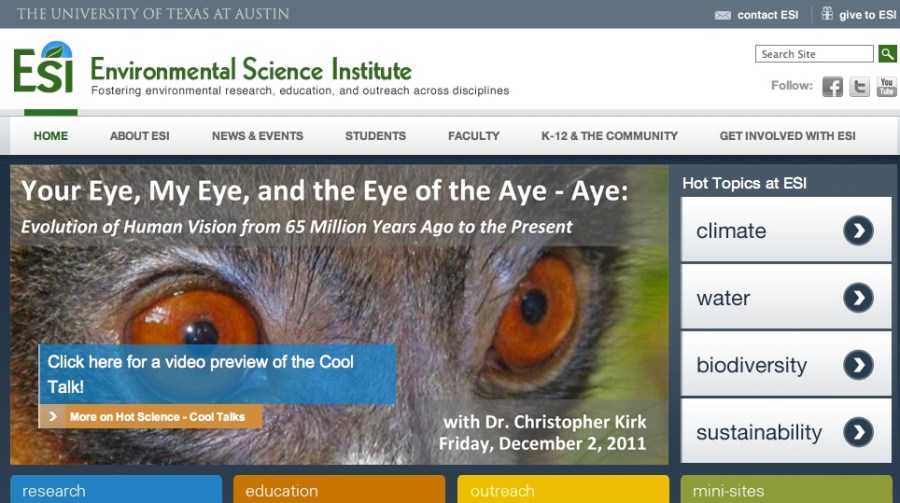Expand the sustainability hot topic arrow
Screen dimensions: 900x503
click(x=858, y=432)
